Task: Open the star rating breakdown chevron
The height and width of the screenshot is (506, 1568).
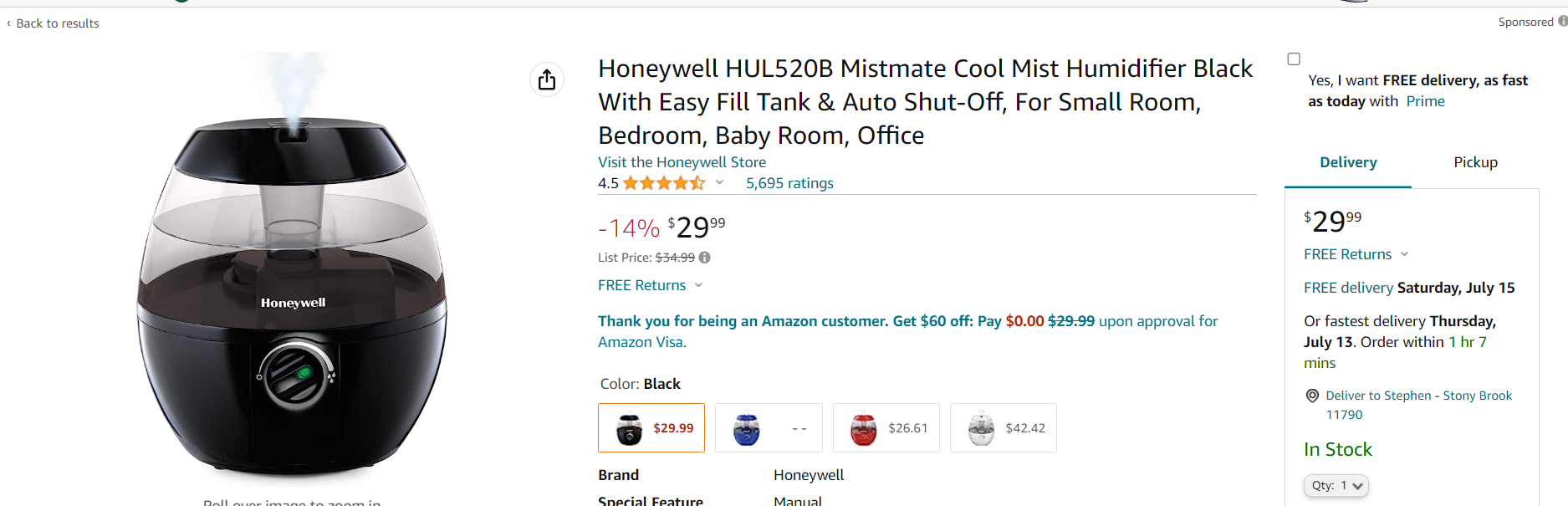Action: tap(719, 182)
